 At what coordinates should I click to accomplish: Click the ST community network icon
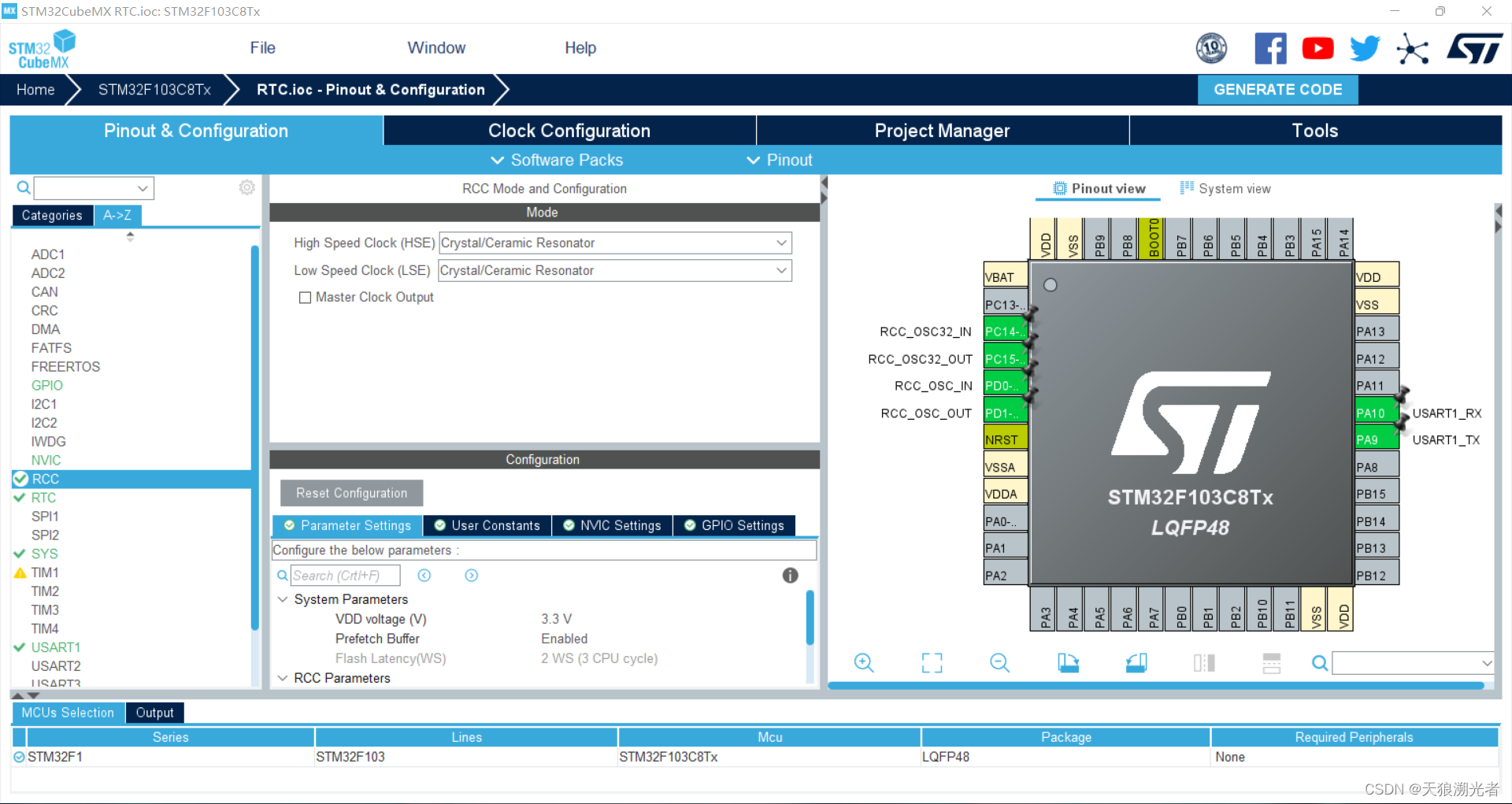(x=1413, y=49)
